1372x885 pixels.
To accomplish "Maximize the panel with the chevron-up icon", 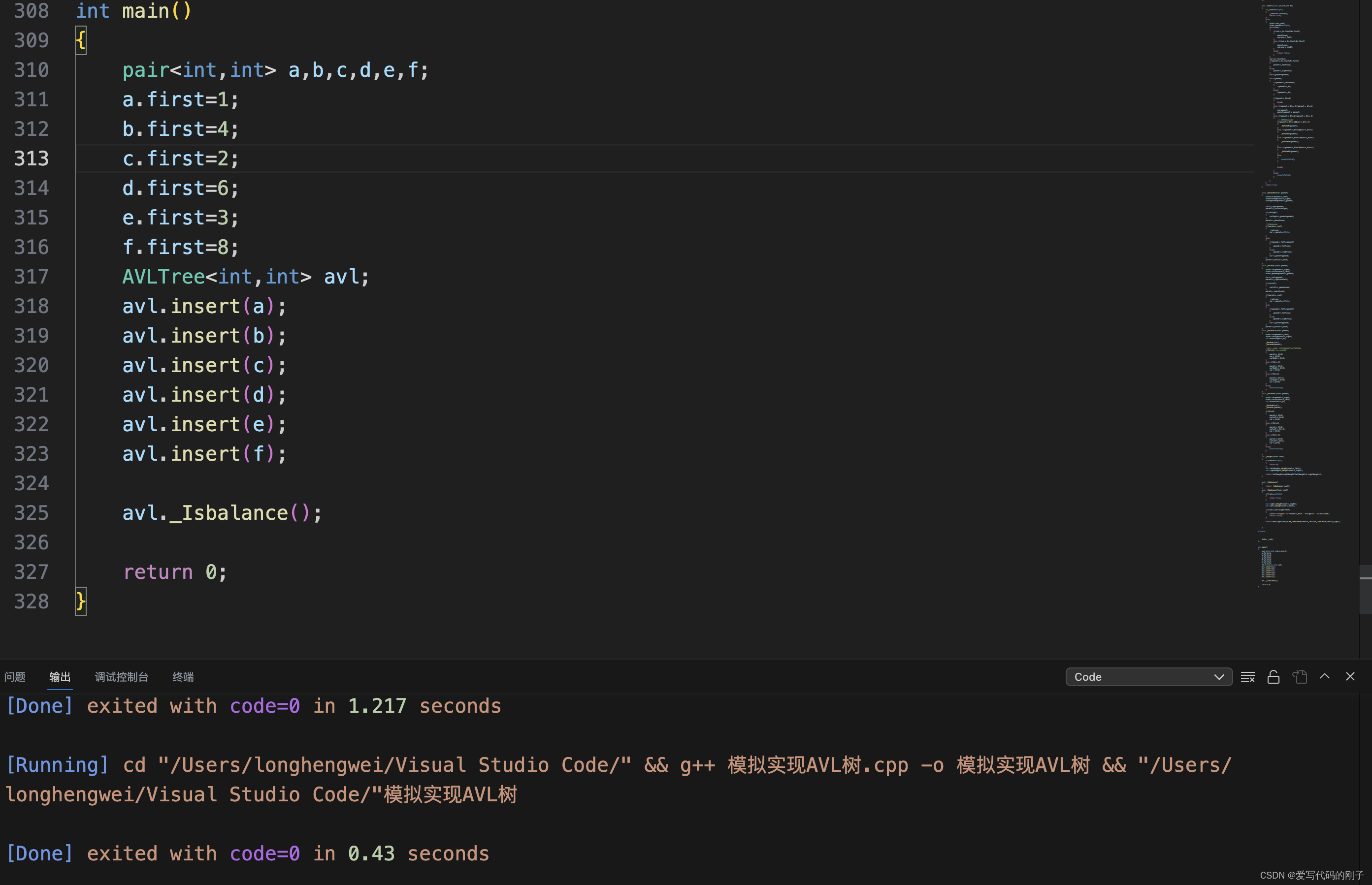I will click(1324, 676).
